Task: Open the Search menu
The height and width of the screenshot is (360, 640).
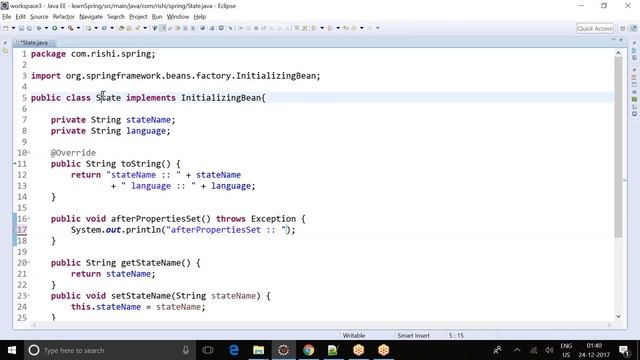Action: [116, 17]
